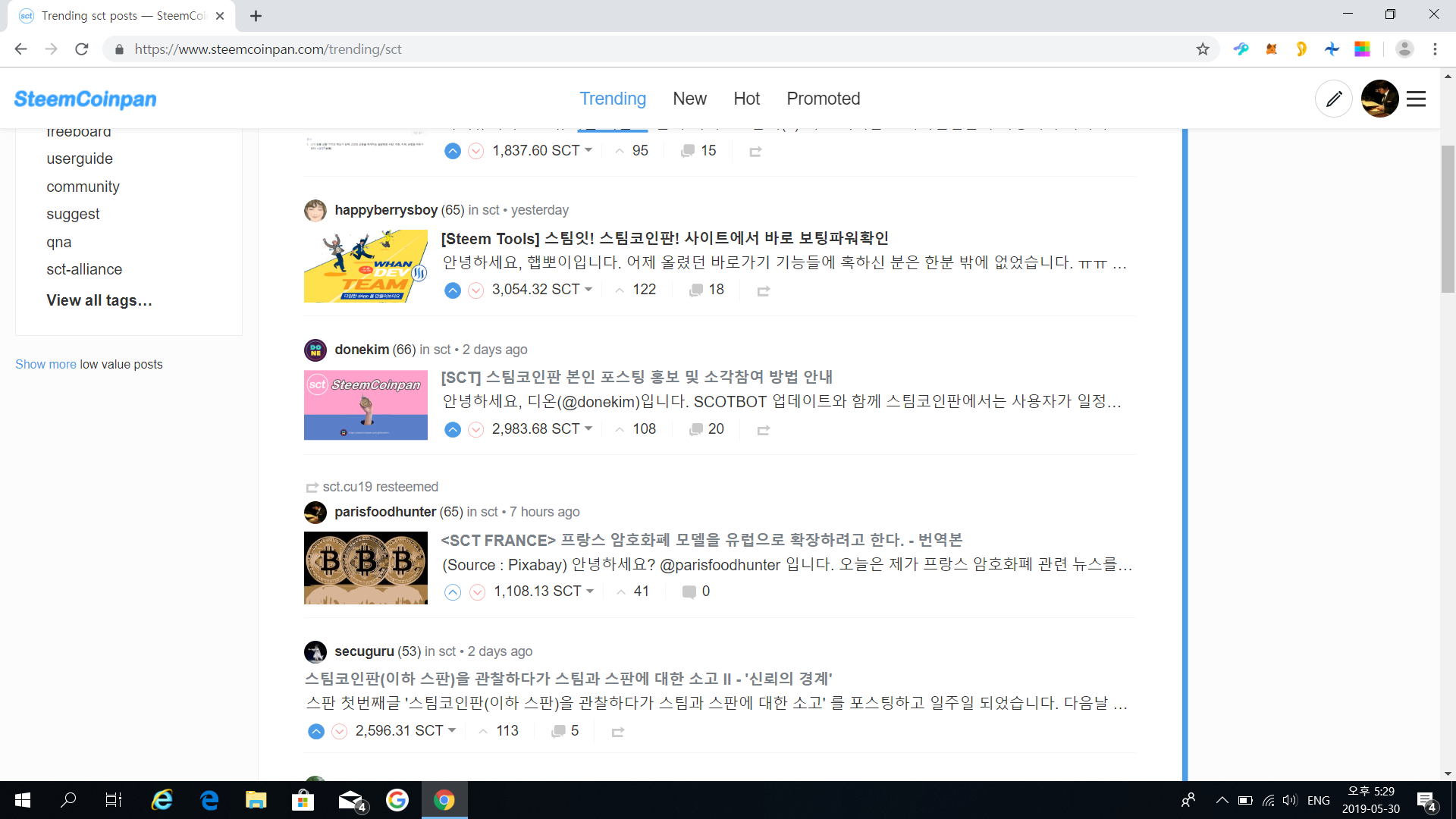
Task: Resteem the post with 15 comments
Action: tap(755, 152)
